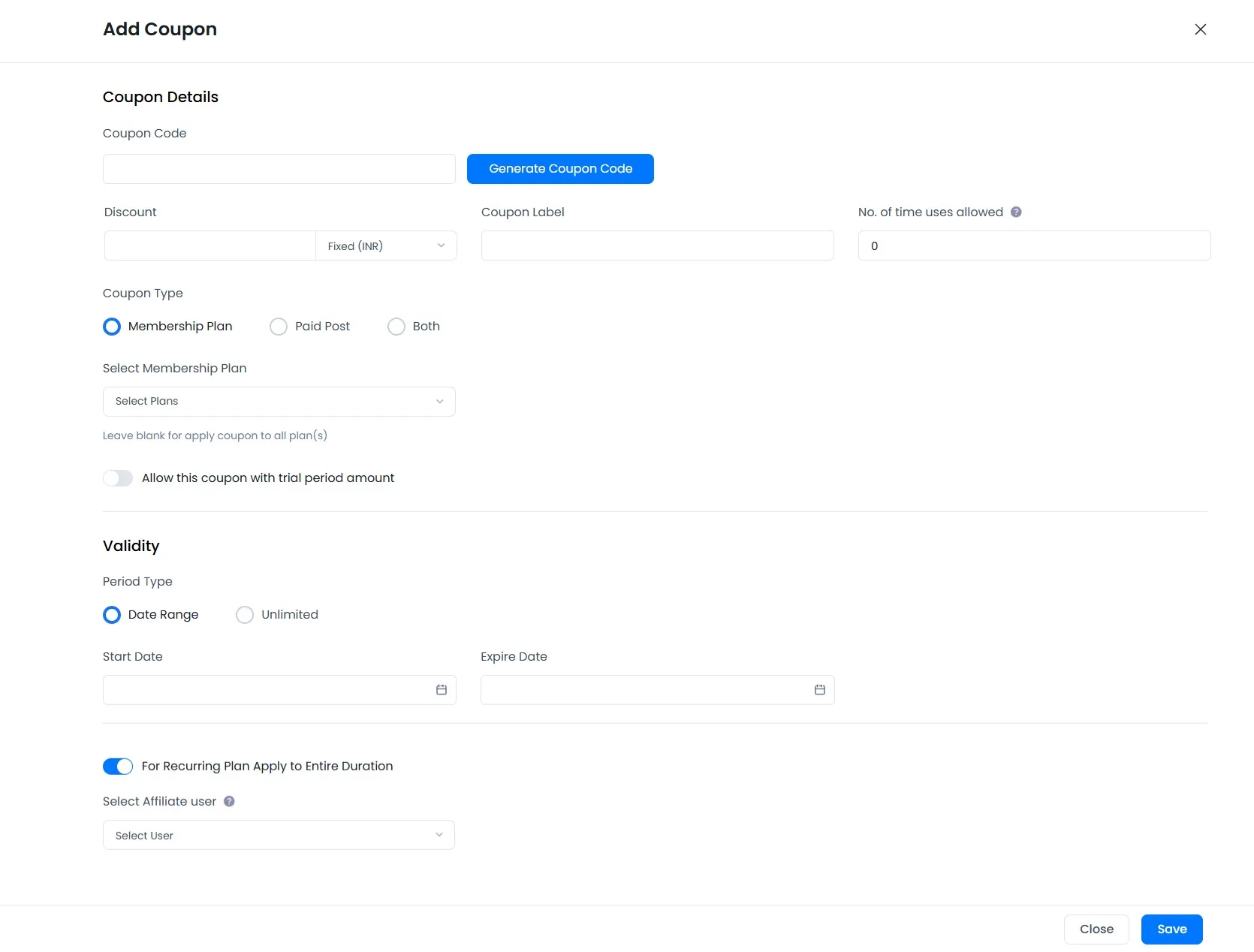1254x952 pixels.
Task: Disable Recurring Plan Apply to Entire Duration
Action: tap(118, 767)
